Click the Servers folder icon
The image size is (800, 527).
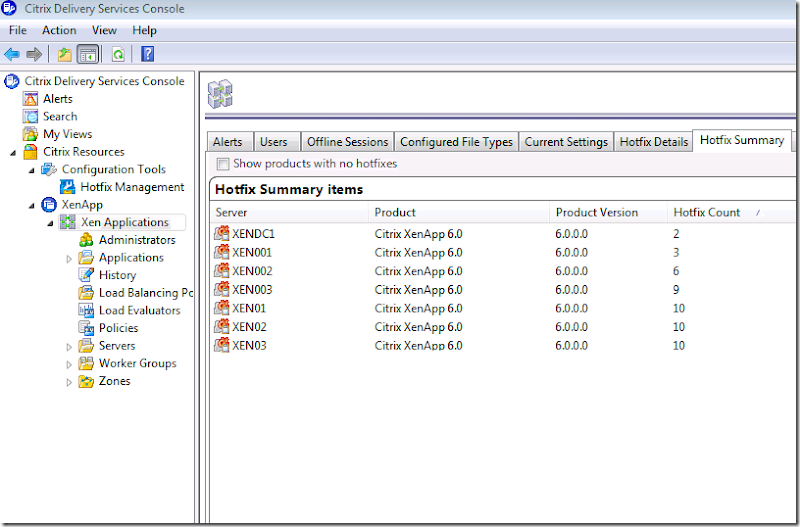[x=86, y=346]
